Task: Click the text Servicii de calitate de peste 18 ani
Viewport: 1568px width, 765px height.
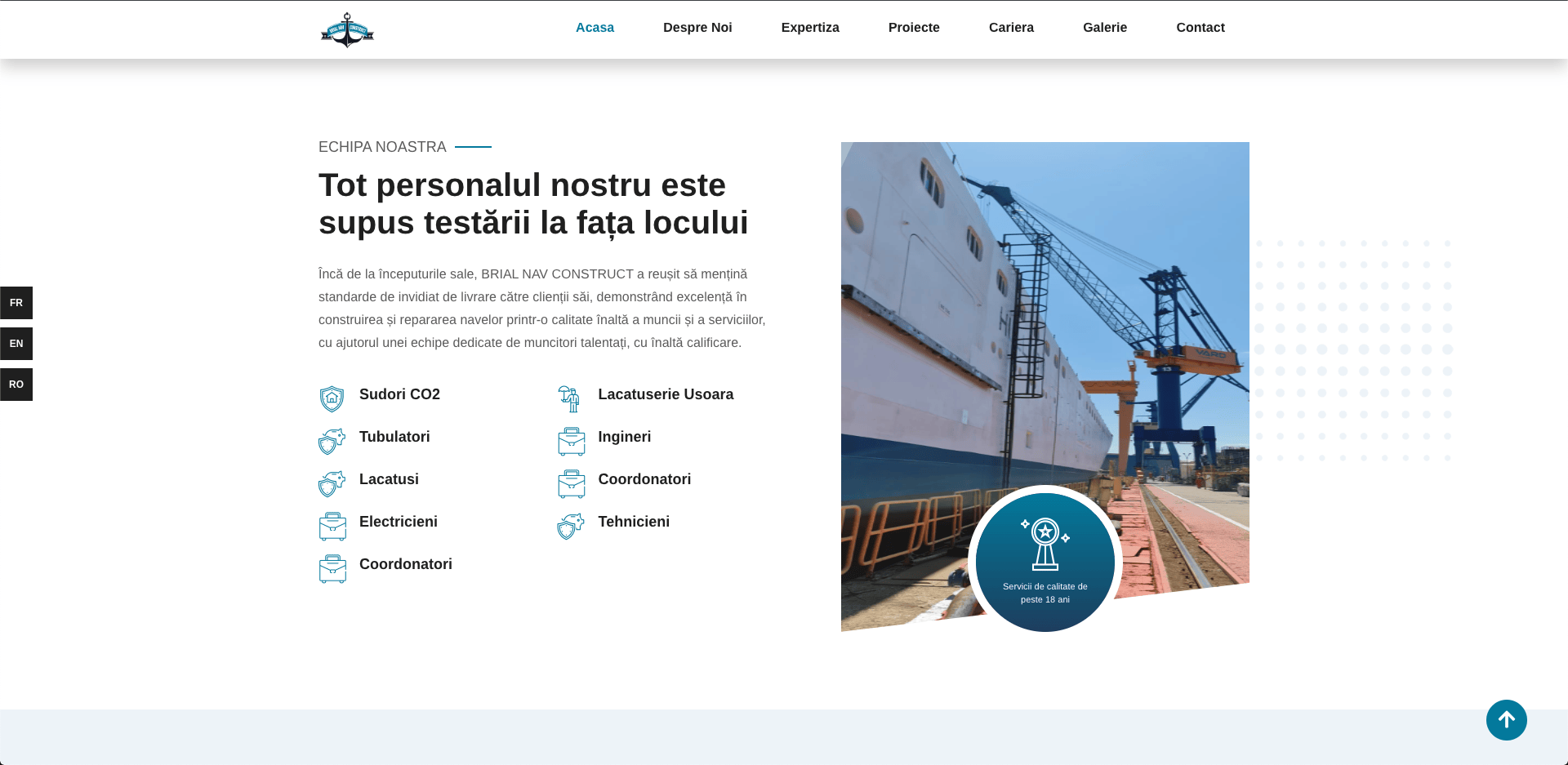Action: point(1045,593)
